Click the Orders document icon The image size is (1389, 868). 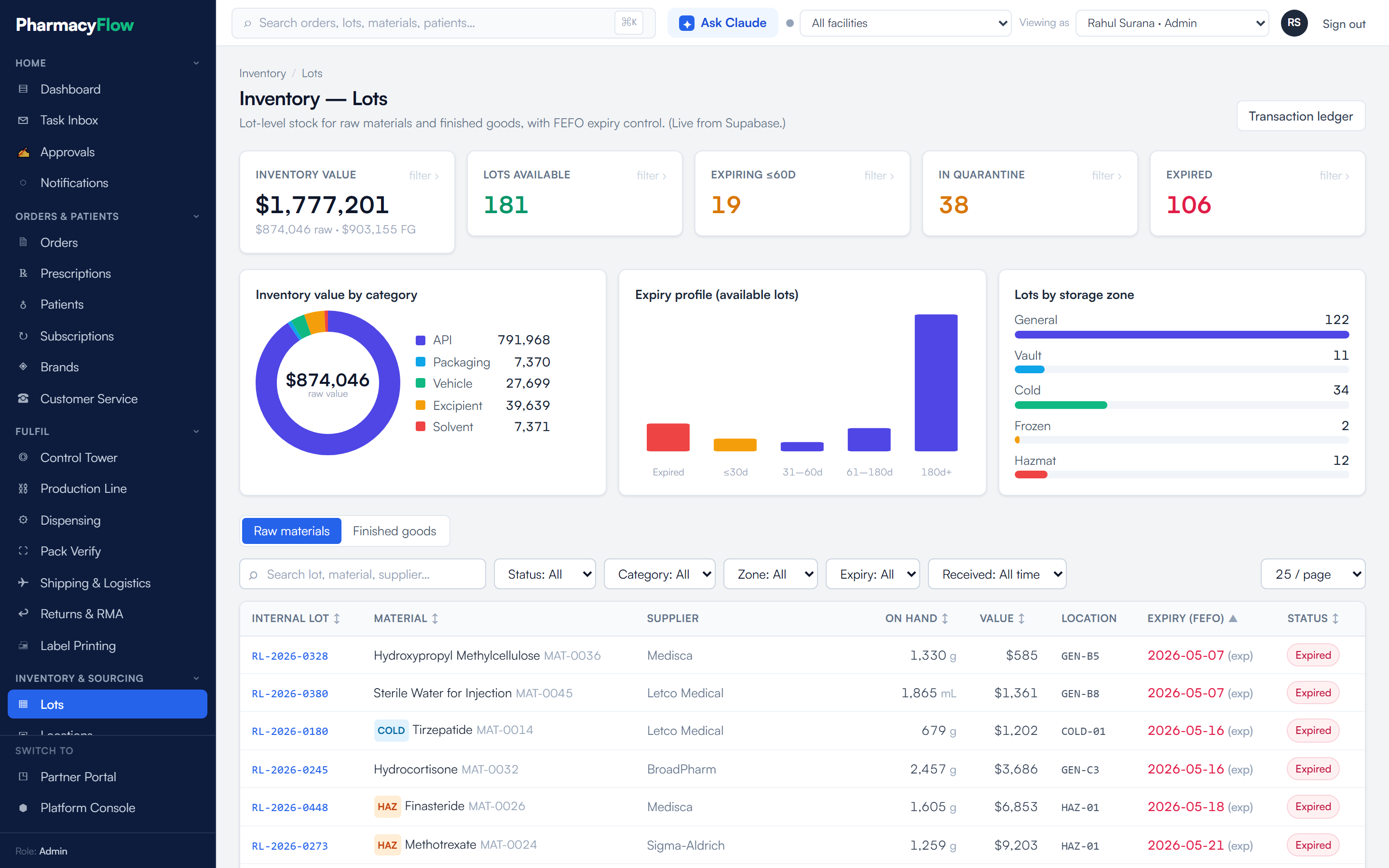(23, 242)
